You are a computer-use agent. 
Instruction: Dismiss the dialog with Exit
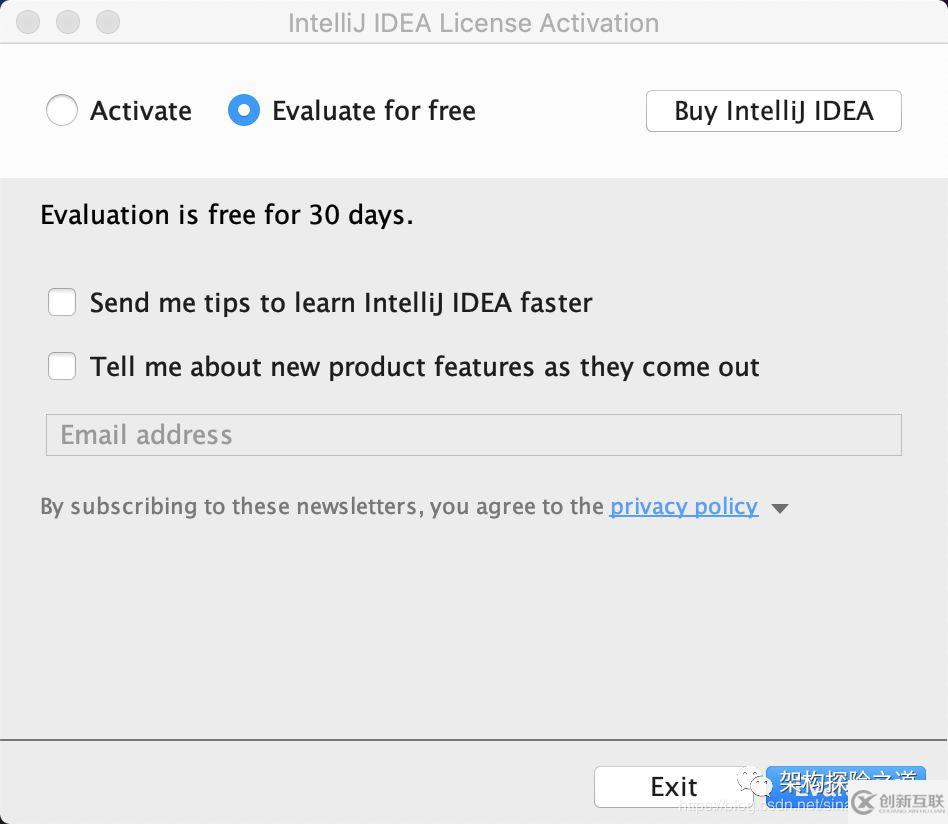673,786
